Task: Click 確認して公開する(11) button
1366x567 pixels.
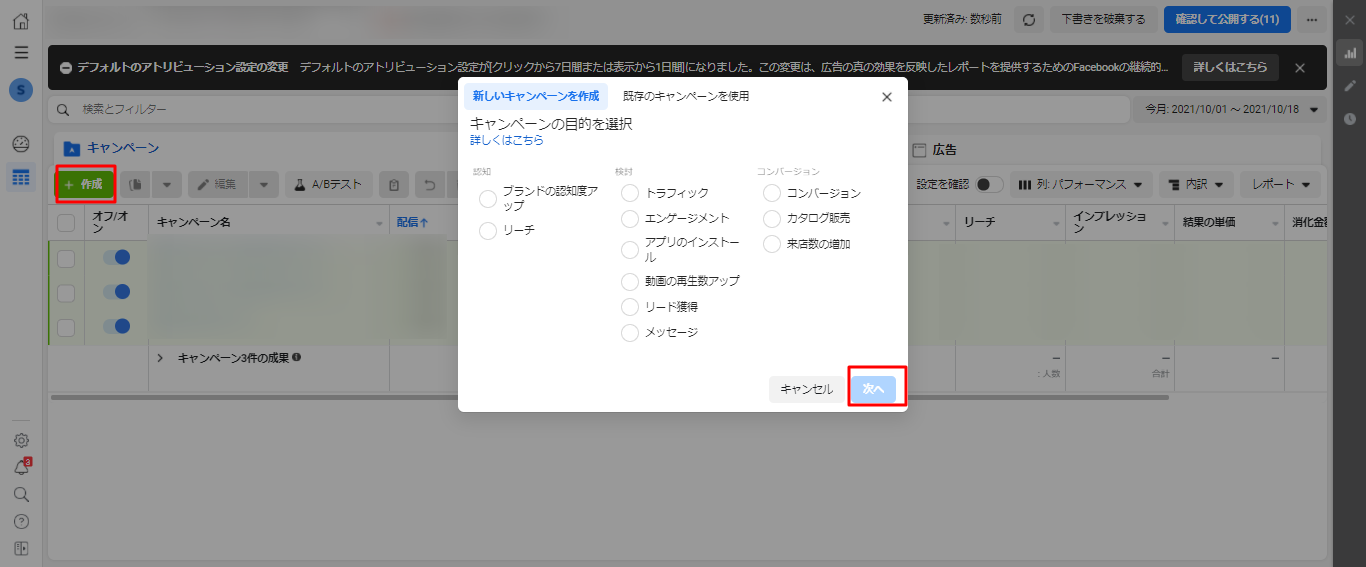Action: 1227,19
